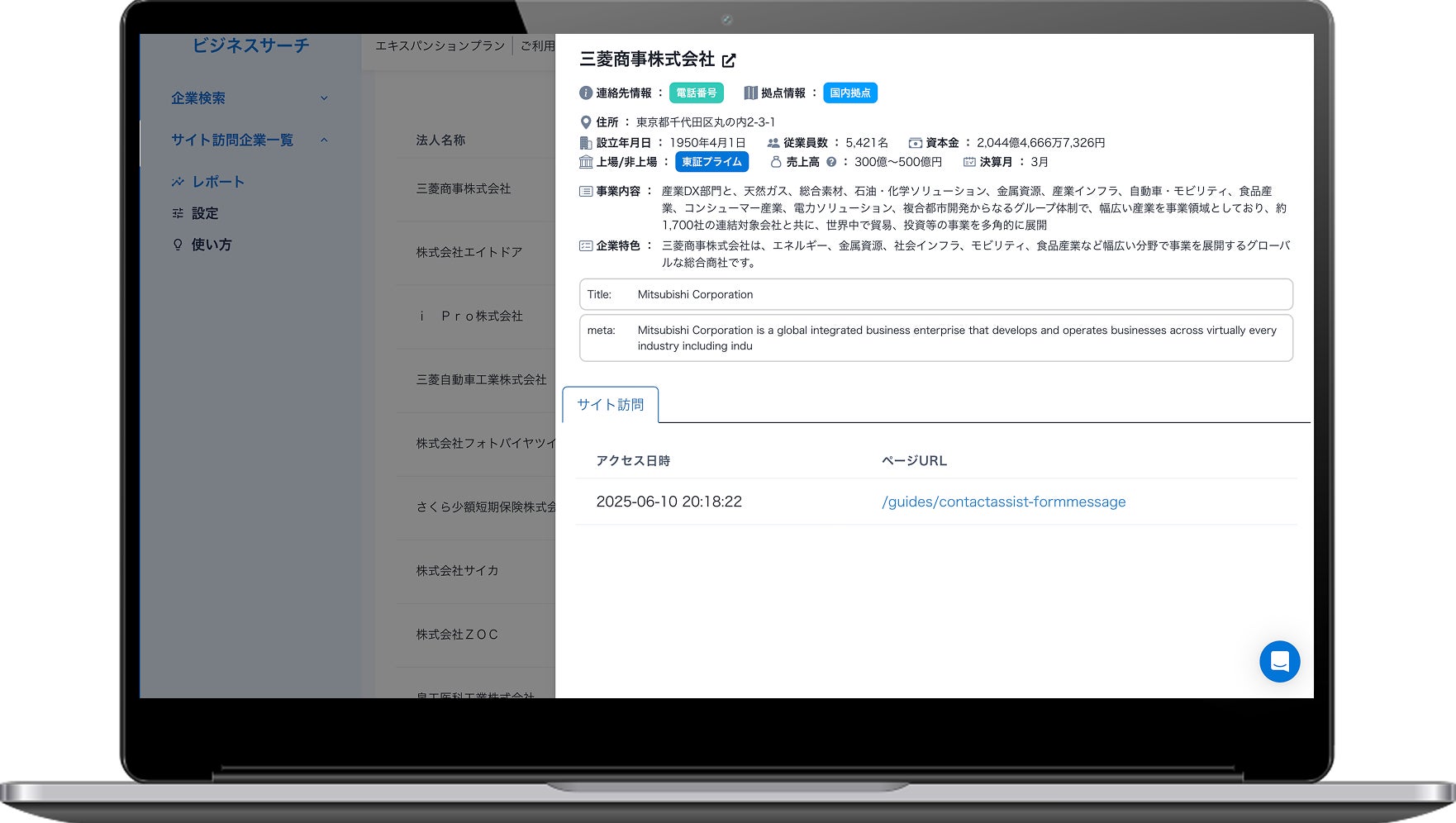Image resolution: width=1456 pixels, height=823 pixels.
Task: Click the location pin icon beside 住所
Action: click(x=586, y=122)
